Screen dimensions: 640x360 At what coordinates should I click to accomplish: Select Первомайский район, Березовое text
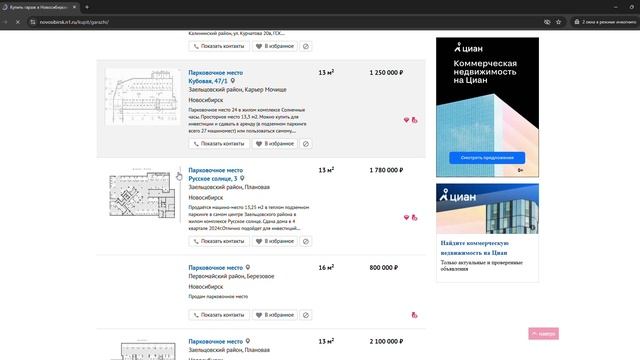coord(231,276)
